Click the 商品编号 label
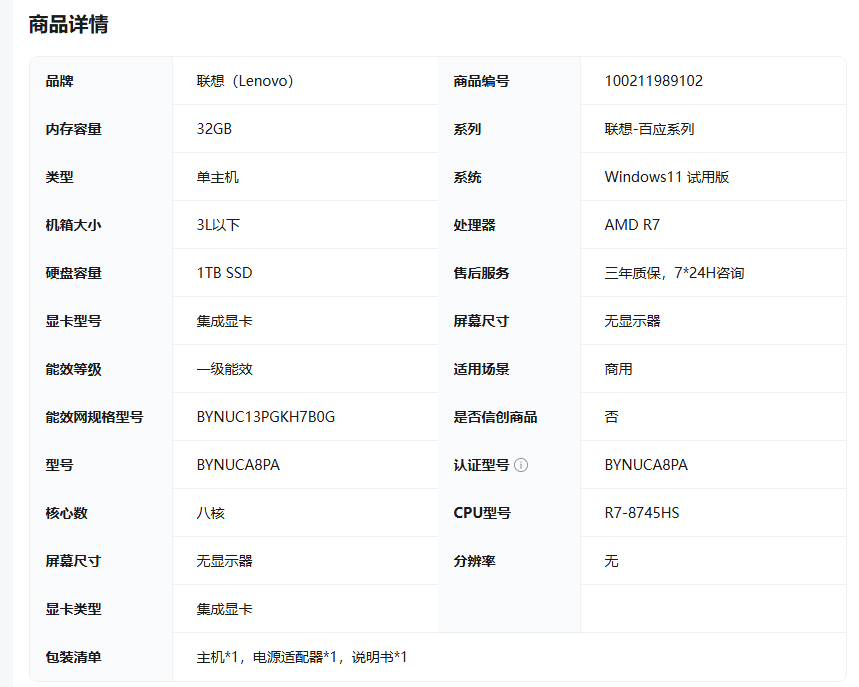 coord(481,81)
